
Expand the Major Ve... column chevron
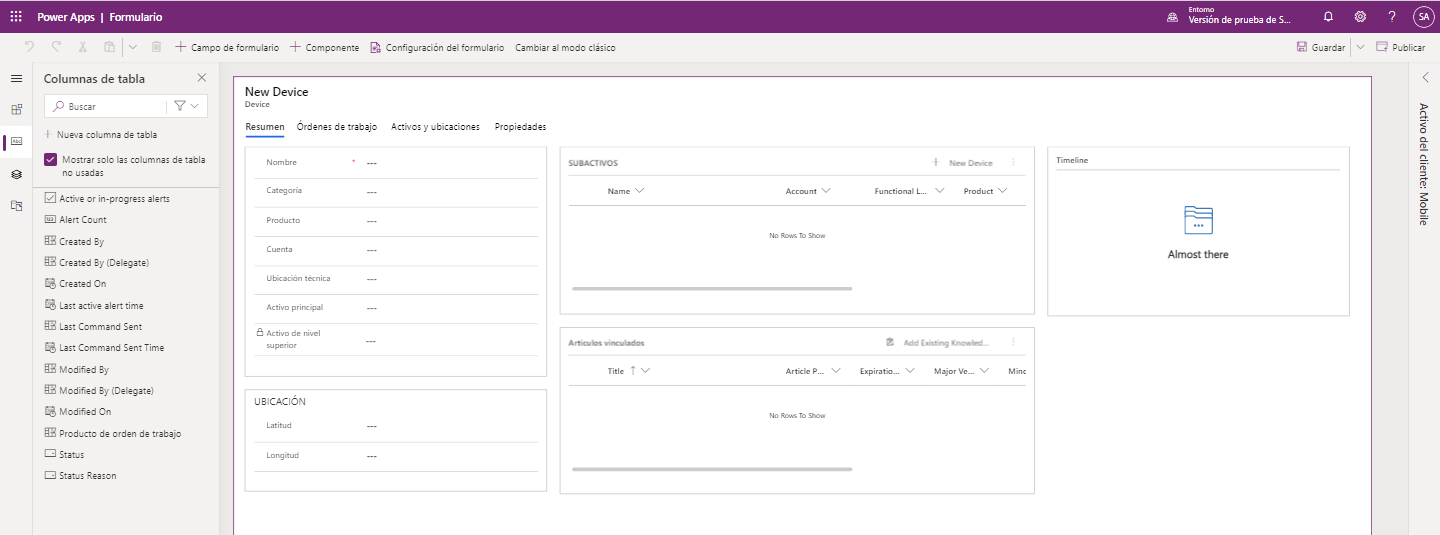[x=985, y=371]
